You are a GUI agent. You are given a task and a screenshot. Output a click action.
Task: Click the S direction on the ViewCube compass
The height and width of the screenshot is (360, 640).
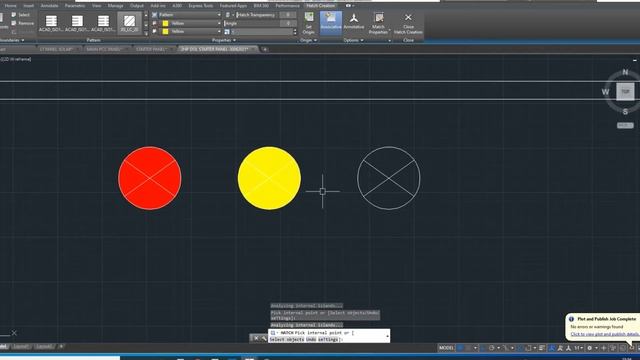pyautogui.click(x=625, y=111)
